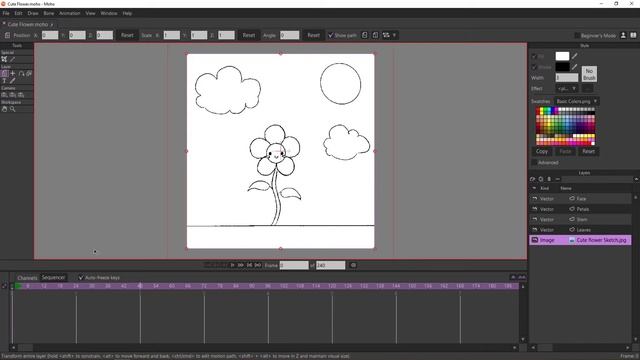Reset the layer Scale values

(249, 35)
